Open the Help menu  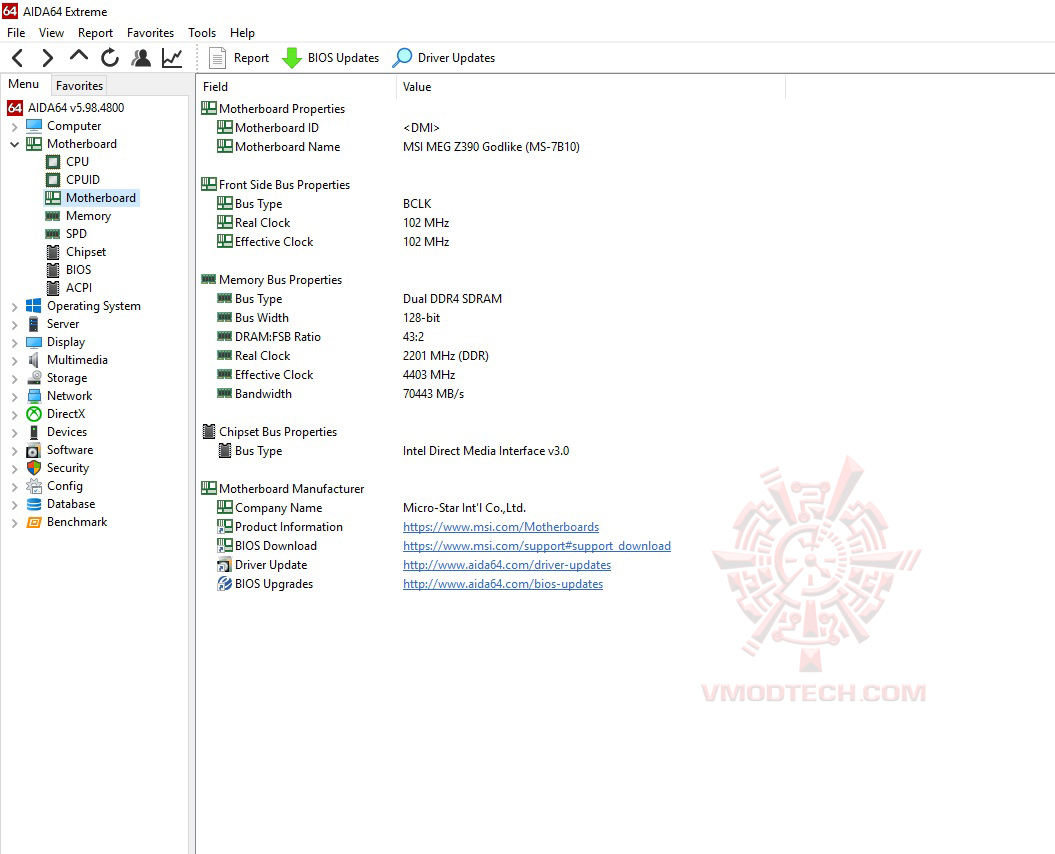pos(242,33)
